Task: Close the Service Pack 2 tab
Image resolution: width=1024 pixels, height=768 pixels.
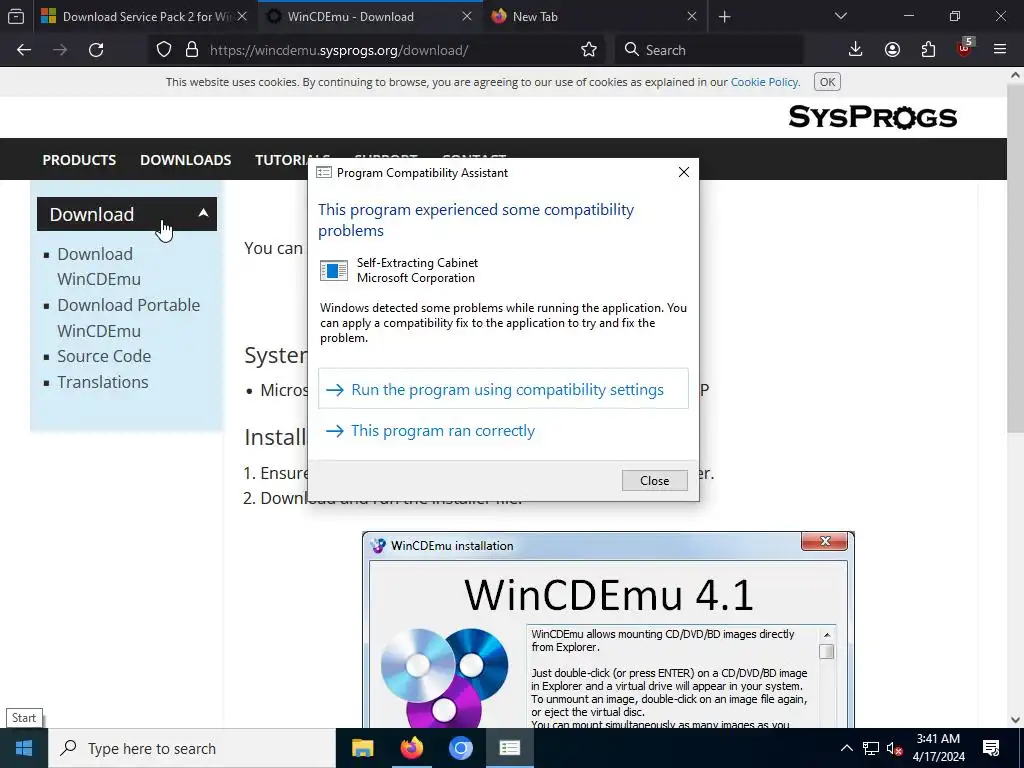Action: [x=242, y=16]
